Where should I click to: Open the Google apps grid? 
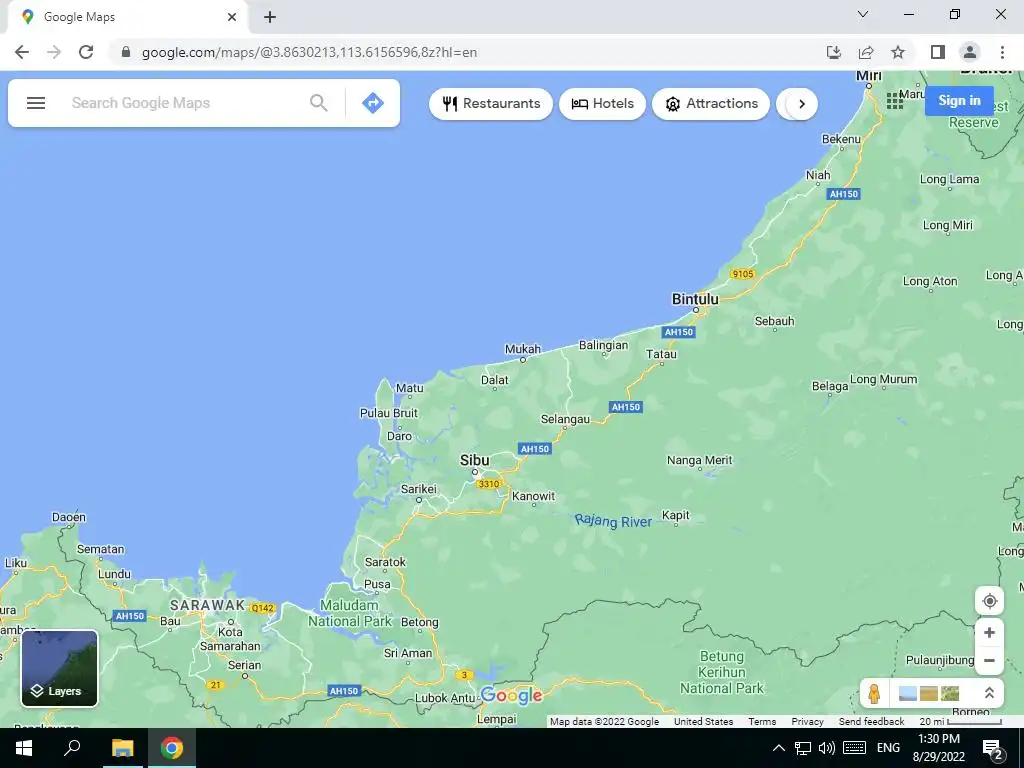895,101
